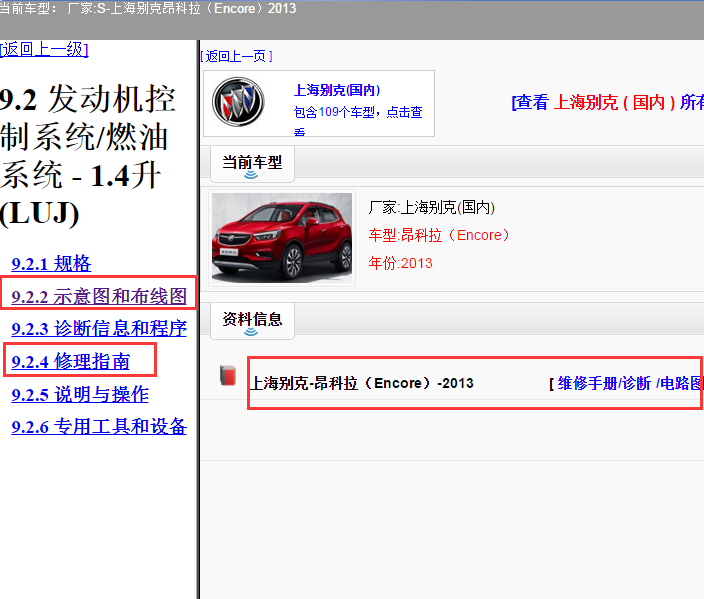Open 9.2.2 示意图和布线图 section
The width and height of the screenshot is (704, 599).
[x=99, y=296]
